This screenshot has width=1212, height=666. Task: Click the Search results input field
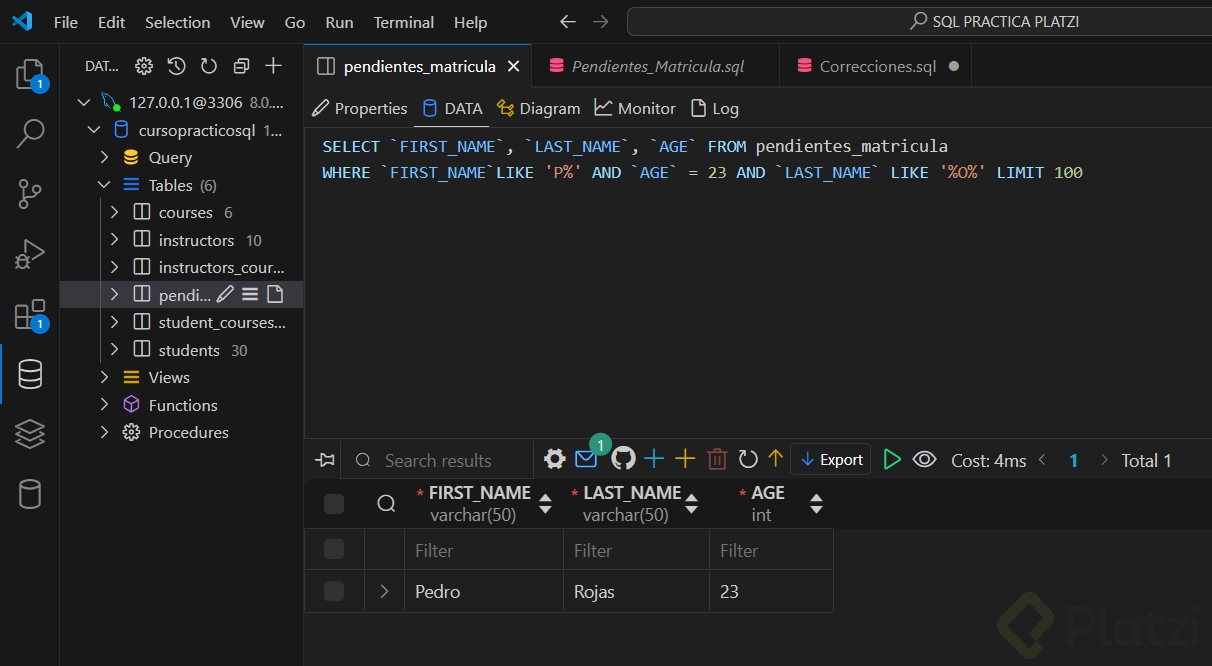tap(438, 460)
